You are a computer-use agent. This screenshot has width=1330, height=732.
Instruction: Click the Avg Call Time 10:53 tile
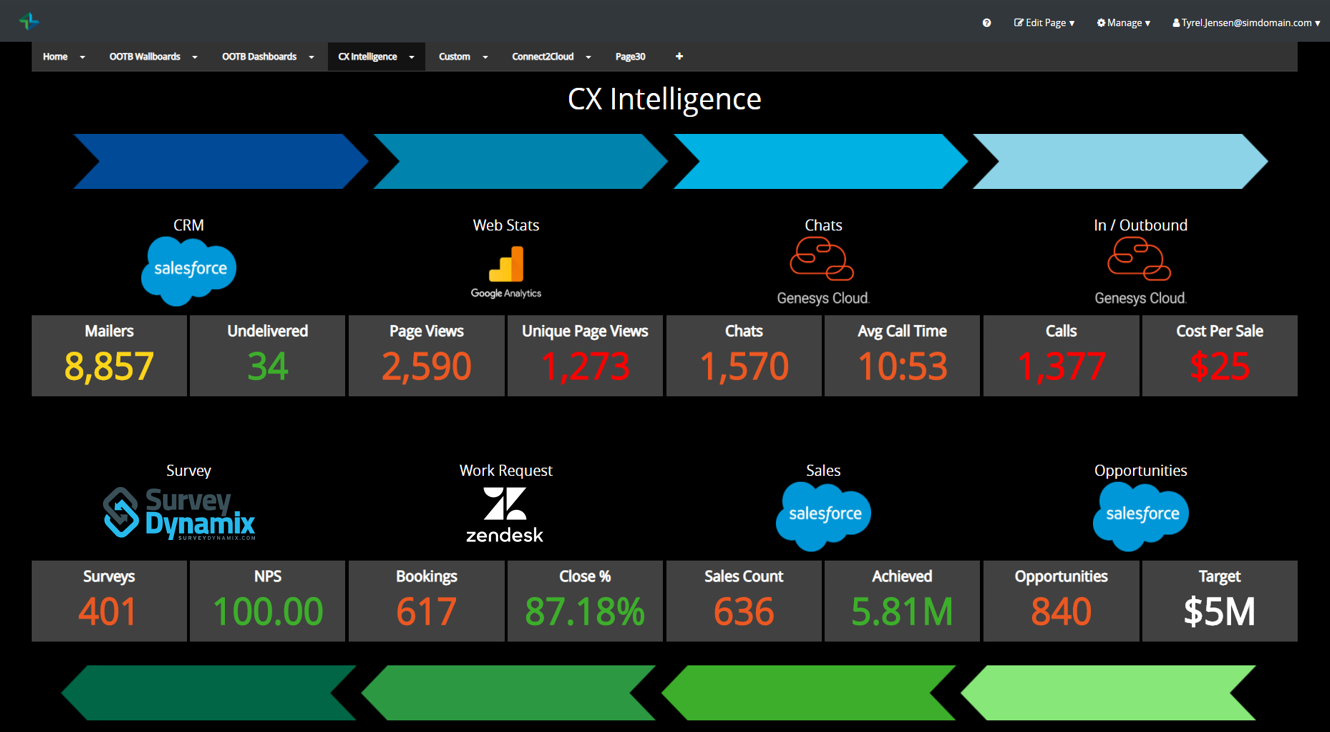coord(902,356)
